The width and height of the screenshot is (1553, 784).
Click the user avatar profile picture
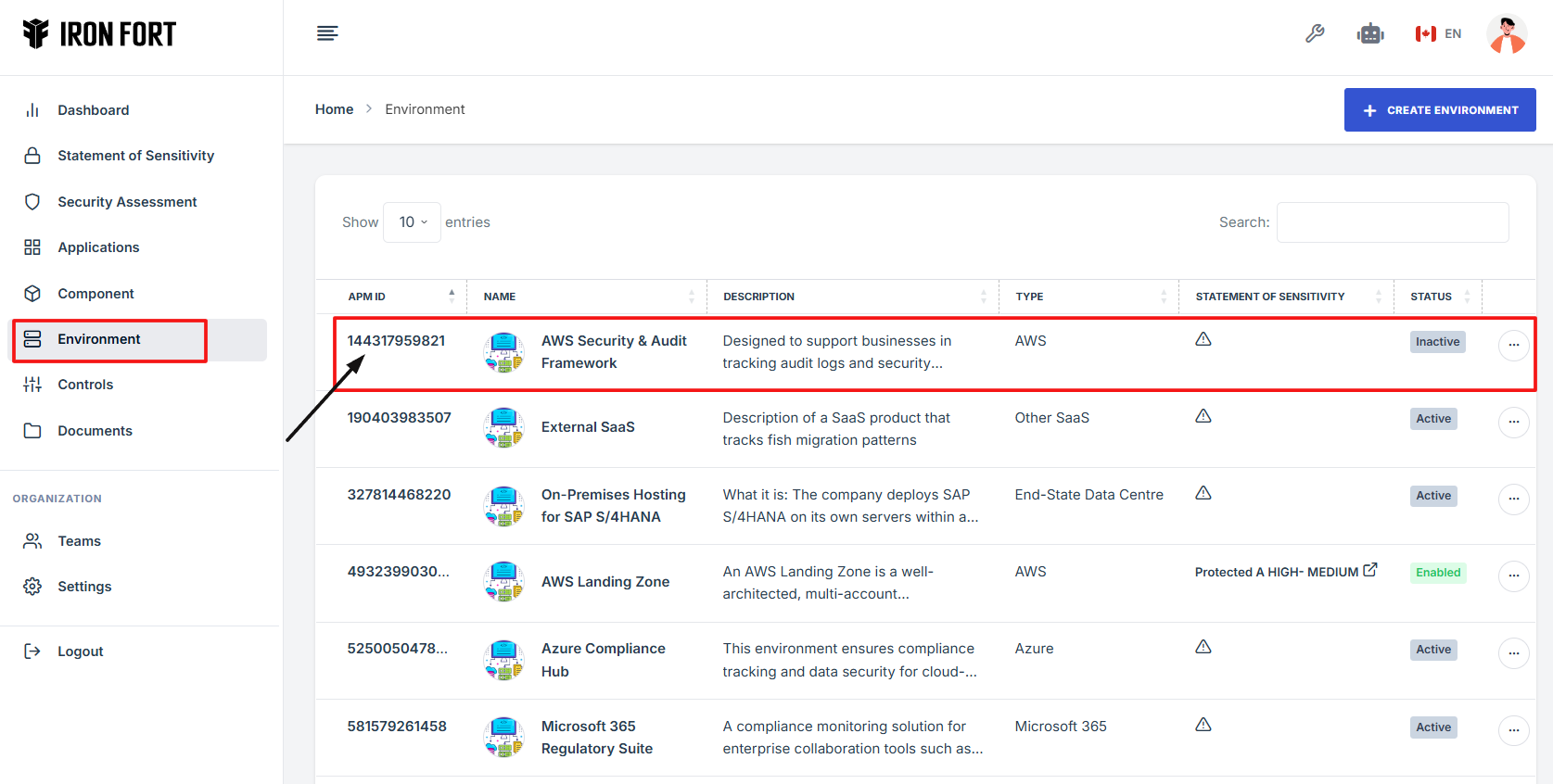pyautogui.click(x=1506, y=34)
